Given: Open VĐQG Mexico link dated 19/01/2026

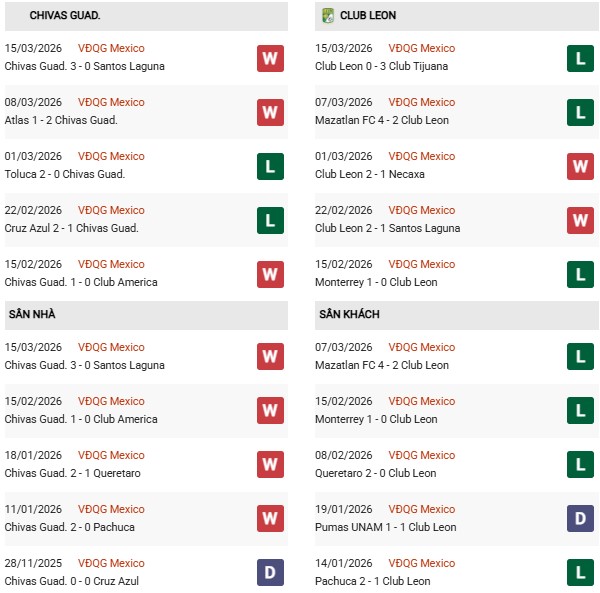Looking at the screenshot, I should tap(423, 509).
